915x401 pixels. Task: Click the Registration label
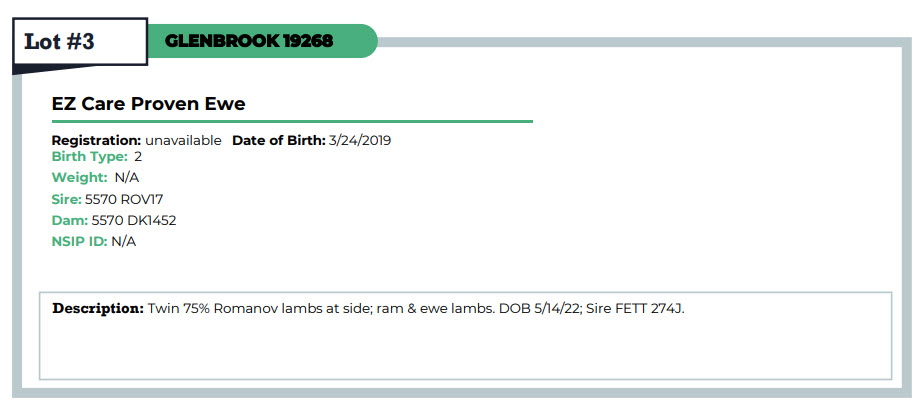pos(97,141)
